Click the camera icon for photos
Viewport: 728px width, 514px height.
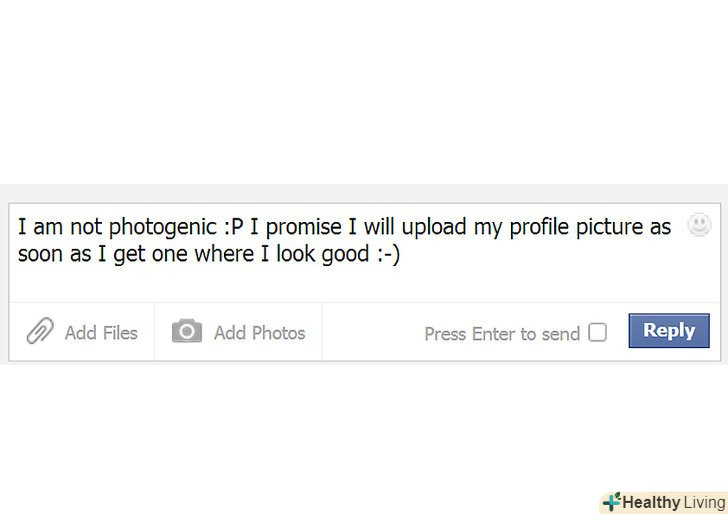point(187,331)
